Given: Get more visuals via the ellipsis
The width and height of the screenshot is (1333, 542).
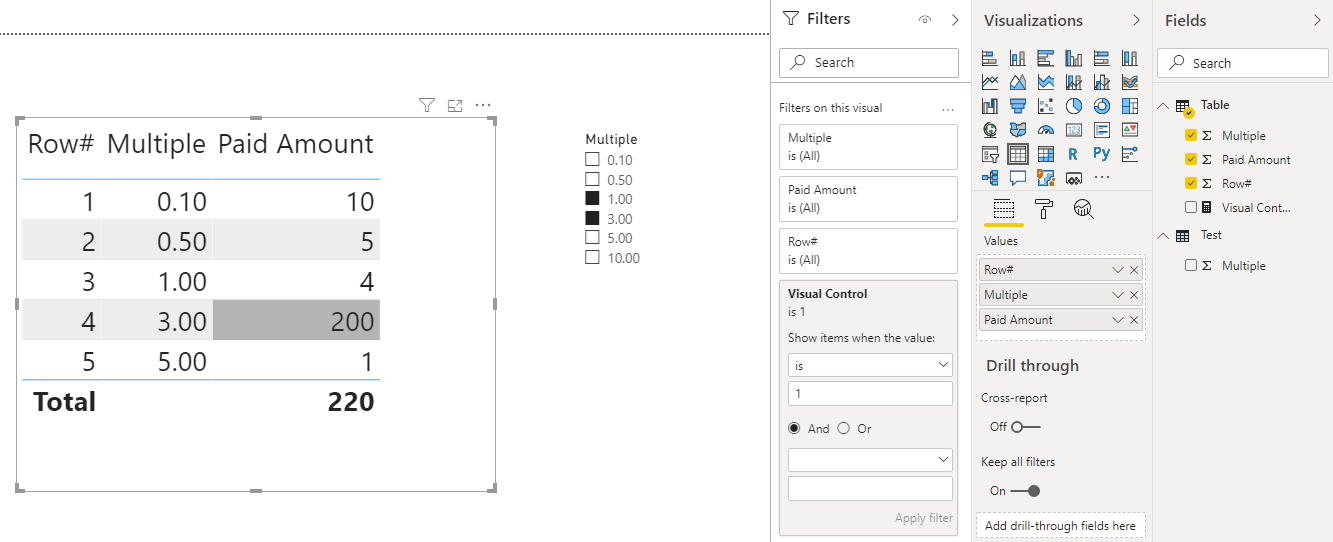Looking at the screenshot, I should pos(1102,178).
